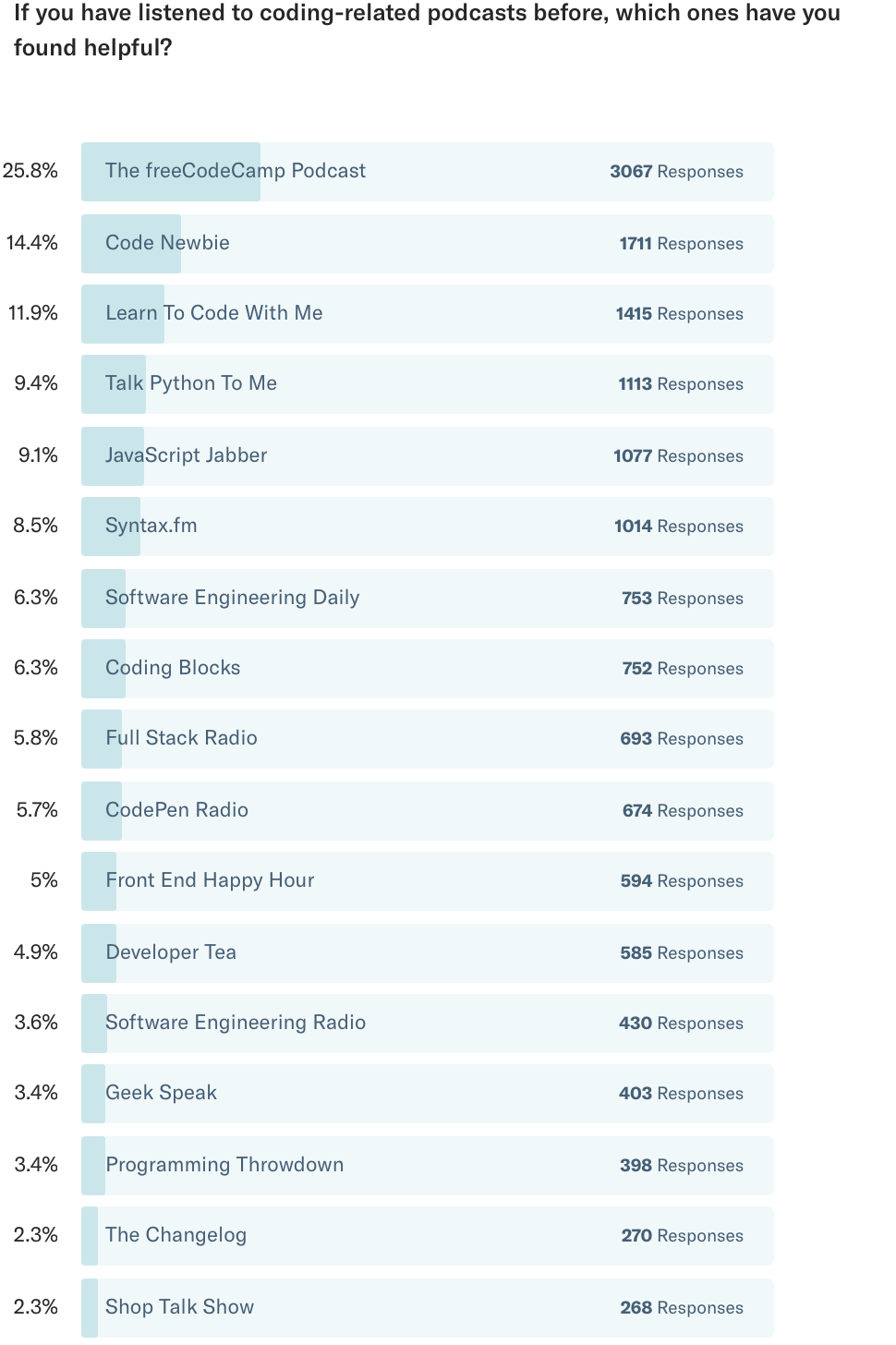Click the Full Stack Radio bar

[x=428, y=739]
